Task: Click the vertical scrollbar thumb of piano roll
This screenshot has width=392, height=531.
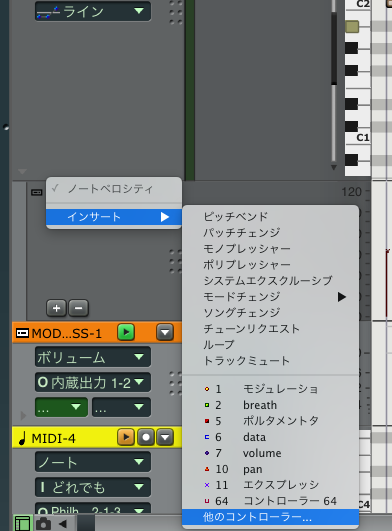Action: (x=334, y=47)
